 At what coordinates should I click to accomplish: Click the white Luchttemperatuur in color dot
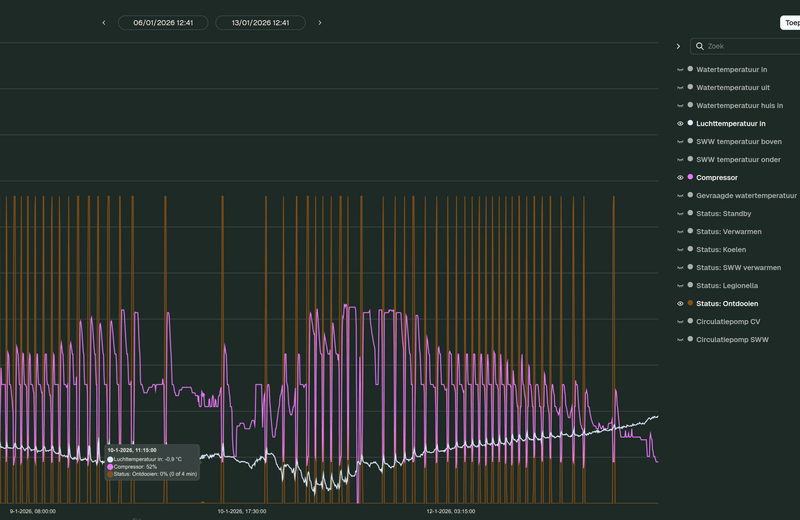[690, 123]
